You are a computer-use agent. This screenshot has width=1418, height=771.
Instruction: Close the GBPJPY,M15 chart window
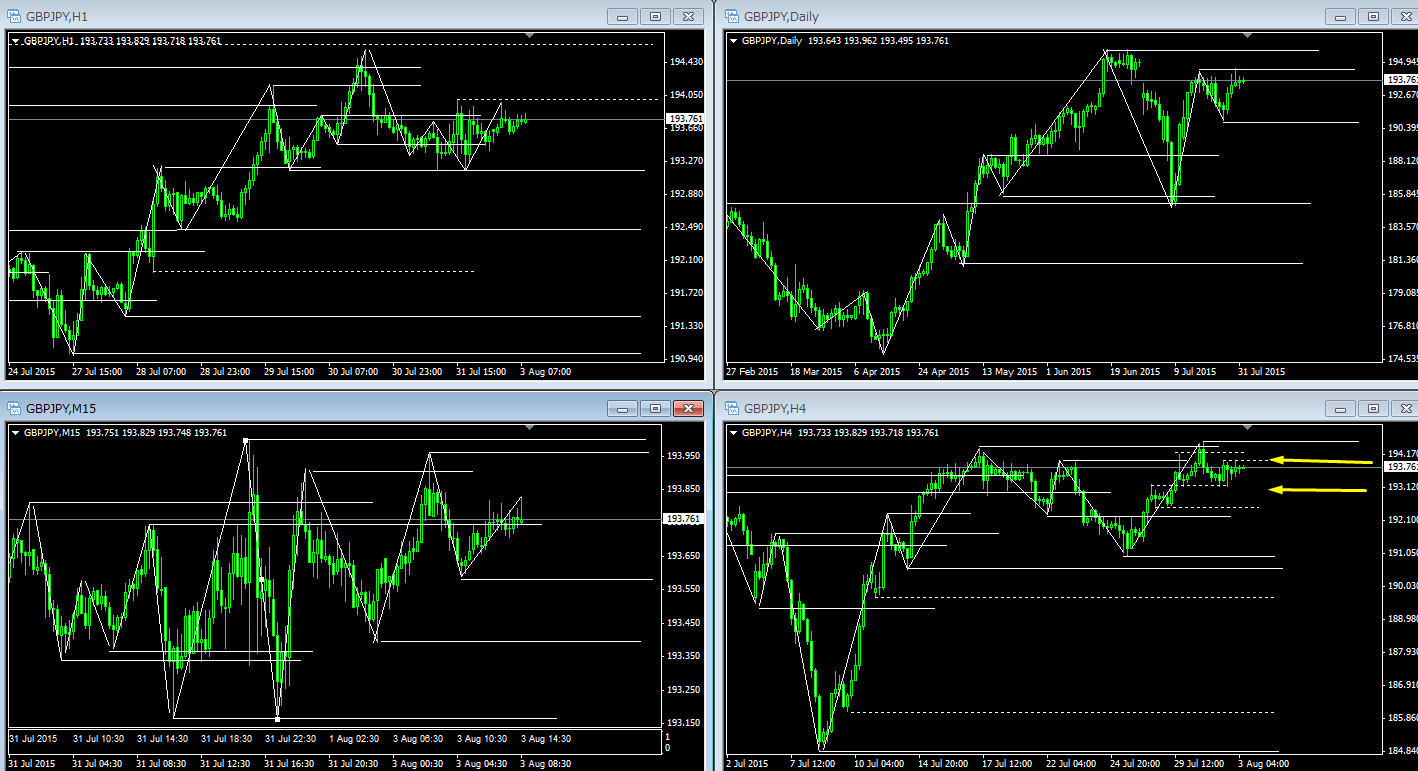[688, 408]
